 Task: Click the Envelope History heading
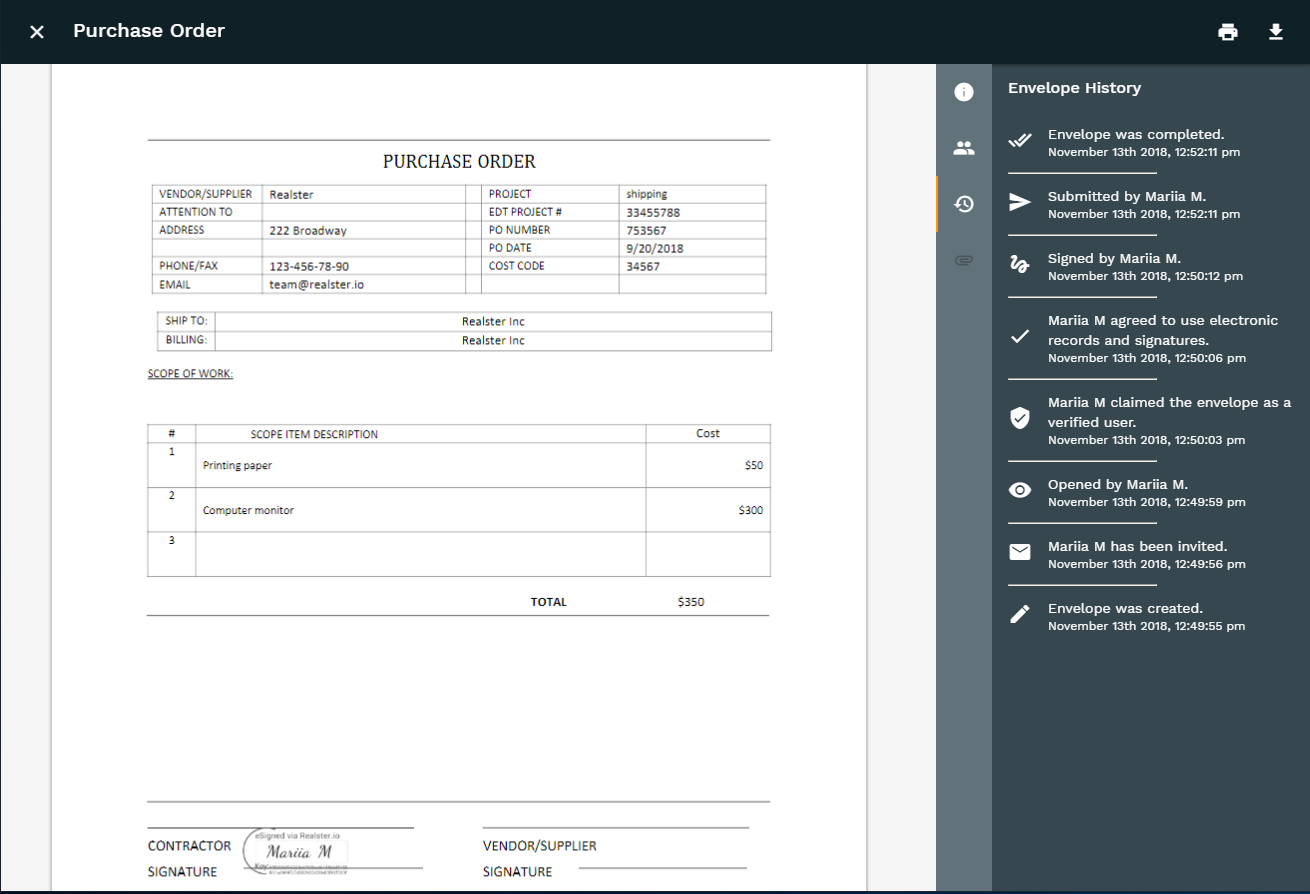[1074, 88]
